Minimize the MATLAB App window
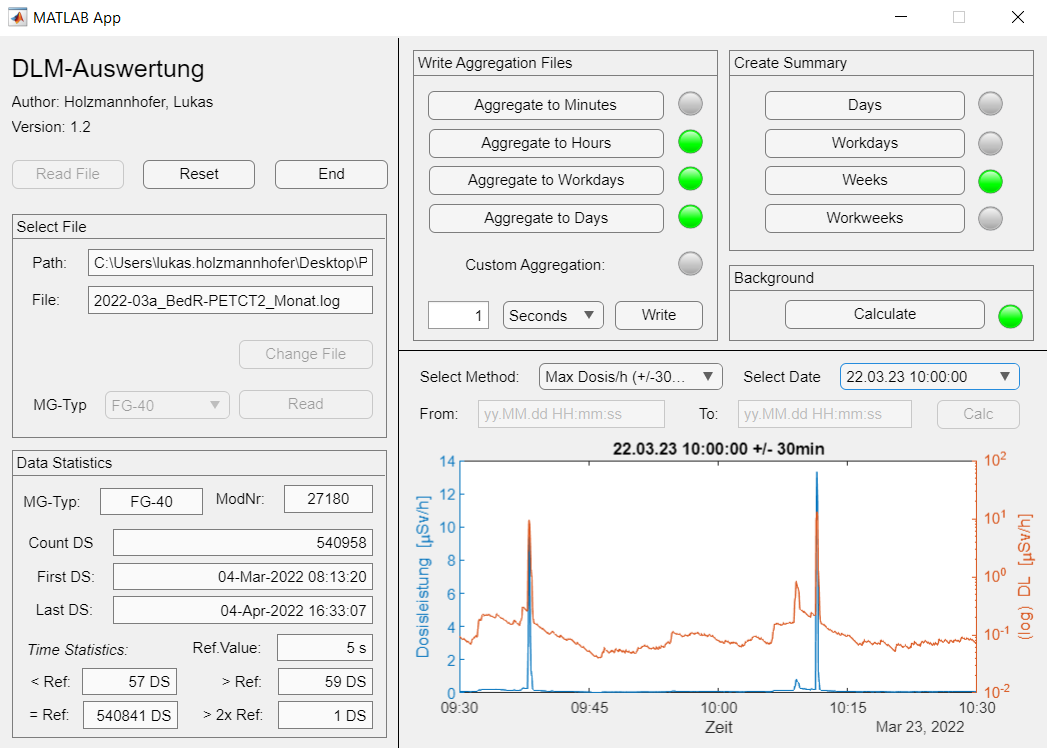This screenshot has height=748, width=1047. tap(901, 17)
